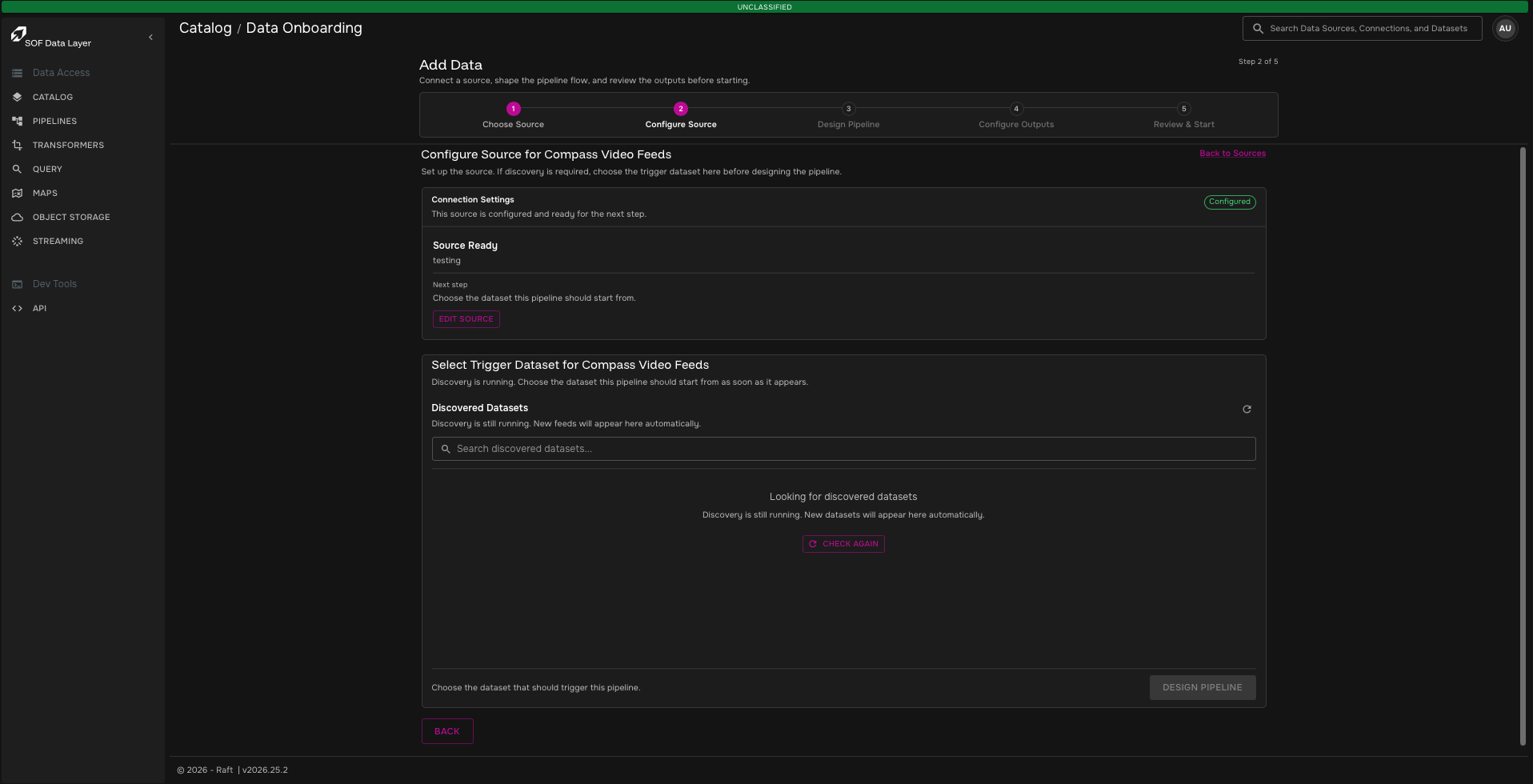
Task: Click the UNCLASSIFIED banner text
Action: [764, 7]
